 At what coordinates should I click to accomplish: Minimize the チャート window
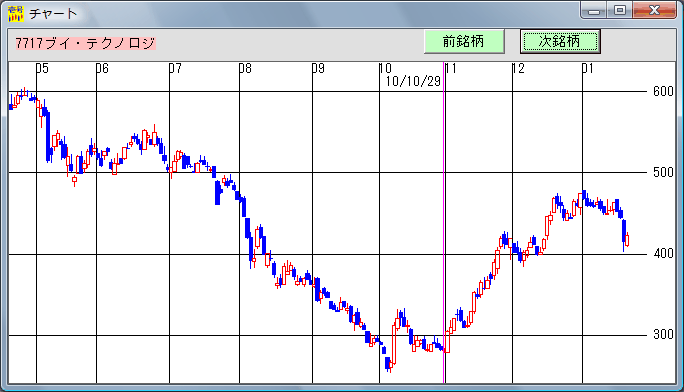(x=594, y=10)
